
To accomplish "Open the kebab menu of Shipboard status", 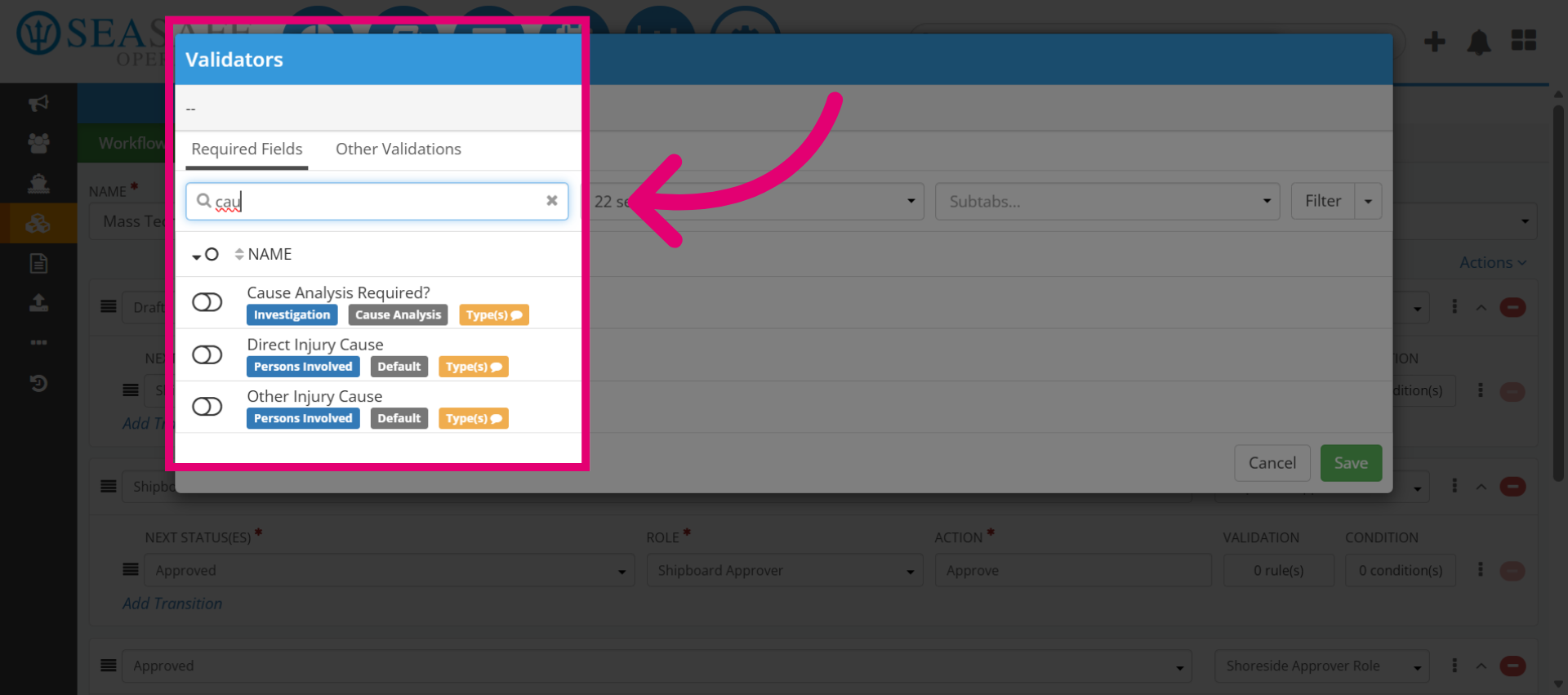I will [1454, 486].
